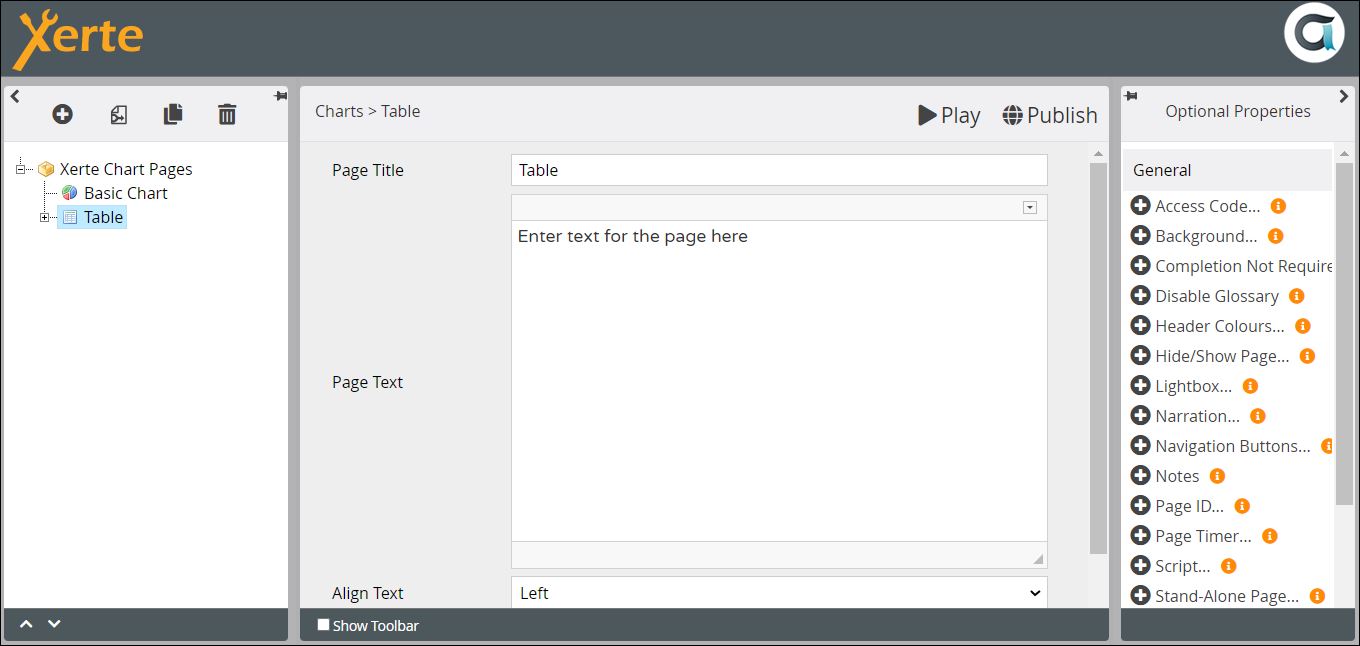Move the selected page up arrow
Image resolution: width=1360 pixels, height=646 pixels.
27,624
